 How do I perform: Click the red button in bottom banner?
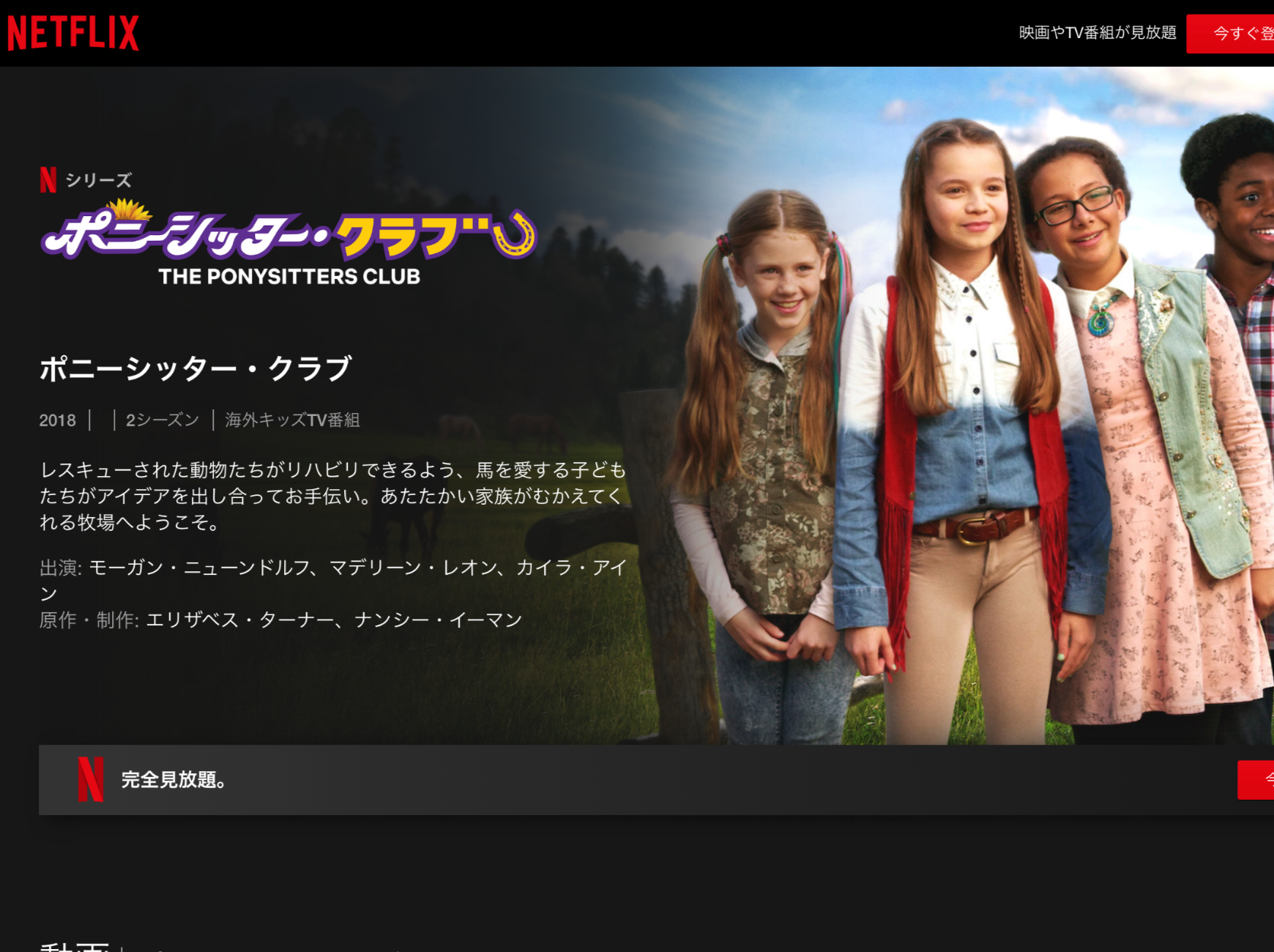[x=1256, y=780]
